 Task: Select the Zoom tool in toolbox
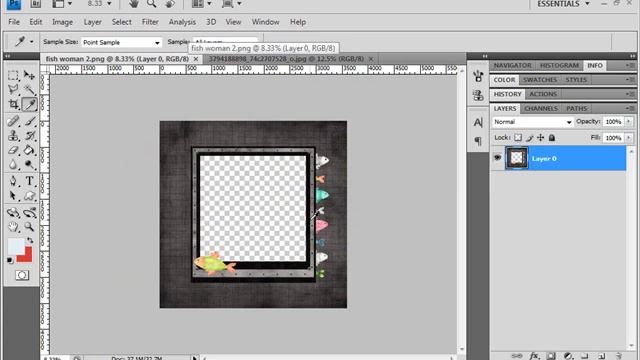[x=29, y=227]
